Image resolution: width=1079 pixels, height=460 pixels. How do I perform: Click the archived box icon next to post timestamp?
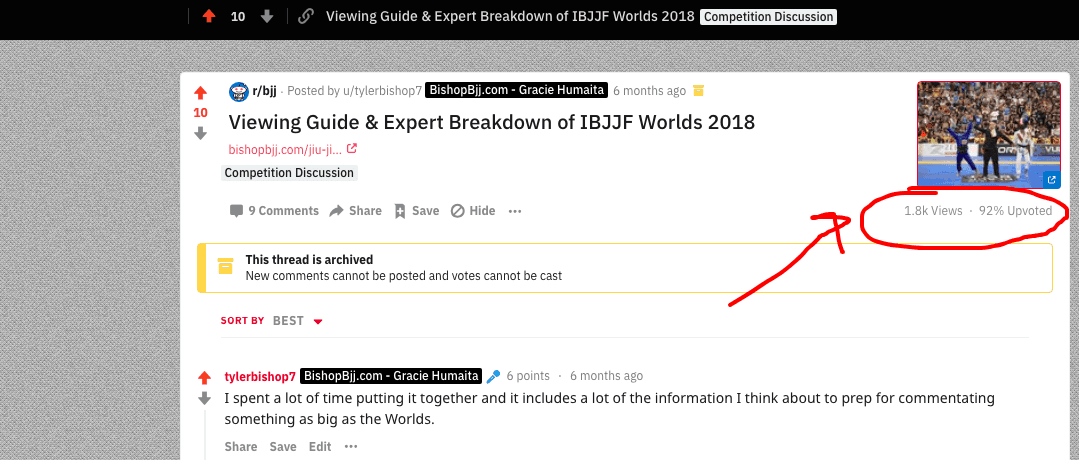[698, 90]
